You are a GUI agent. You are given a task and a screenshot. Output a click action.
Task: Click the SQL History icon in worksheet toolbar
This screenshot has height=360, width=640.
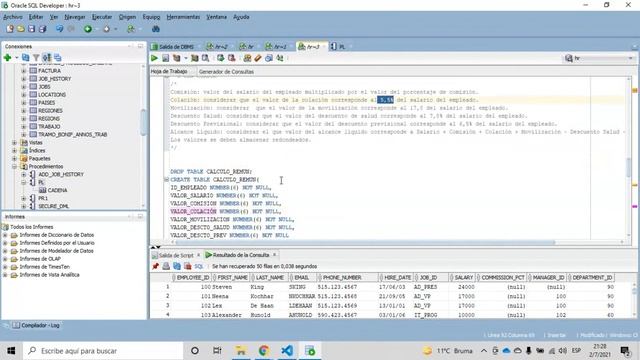coord(269,58)
